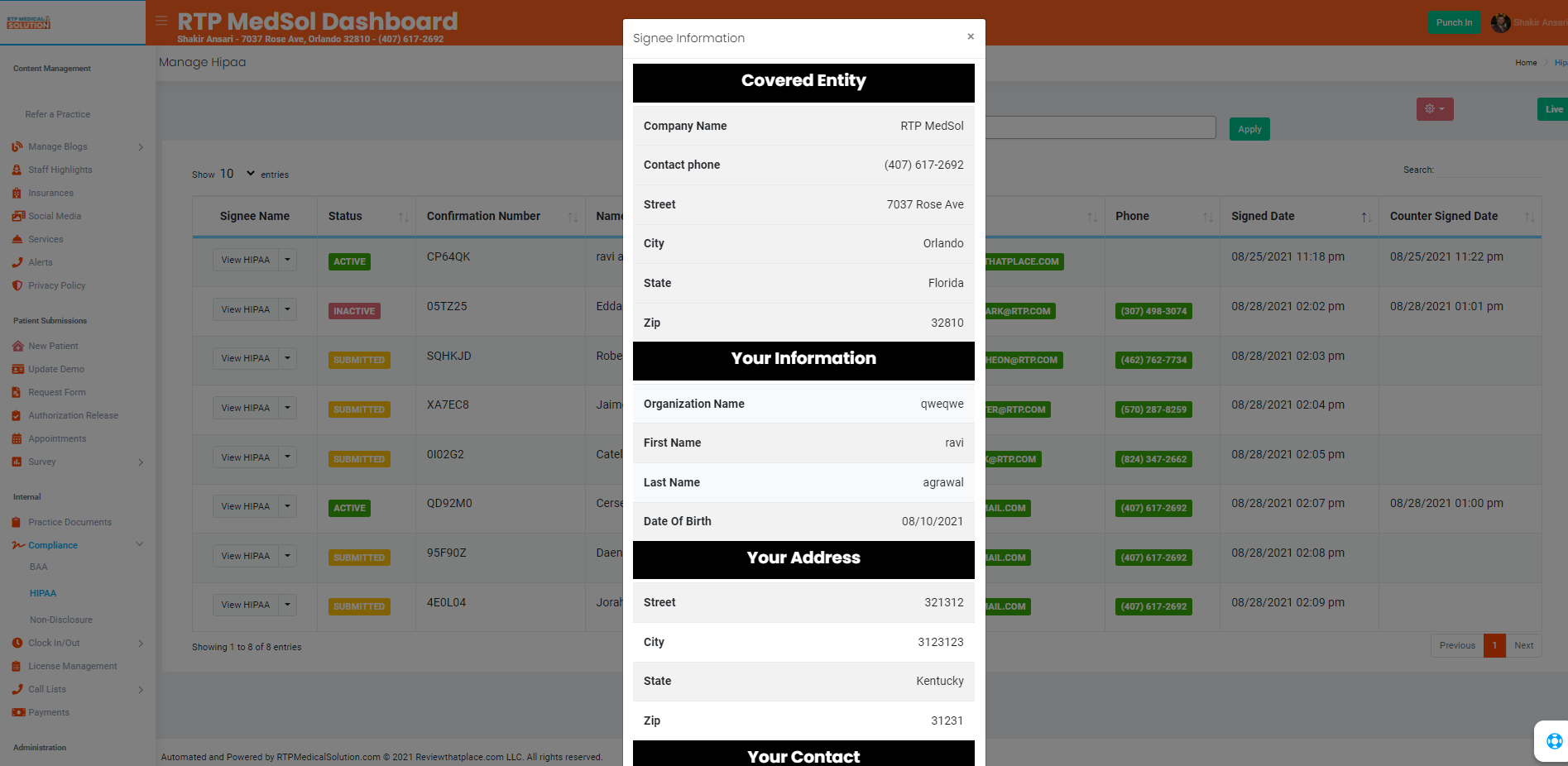Open the red gear settings dropdown
This screenshot has width=1568, height=766.
1435,109
